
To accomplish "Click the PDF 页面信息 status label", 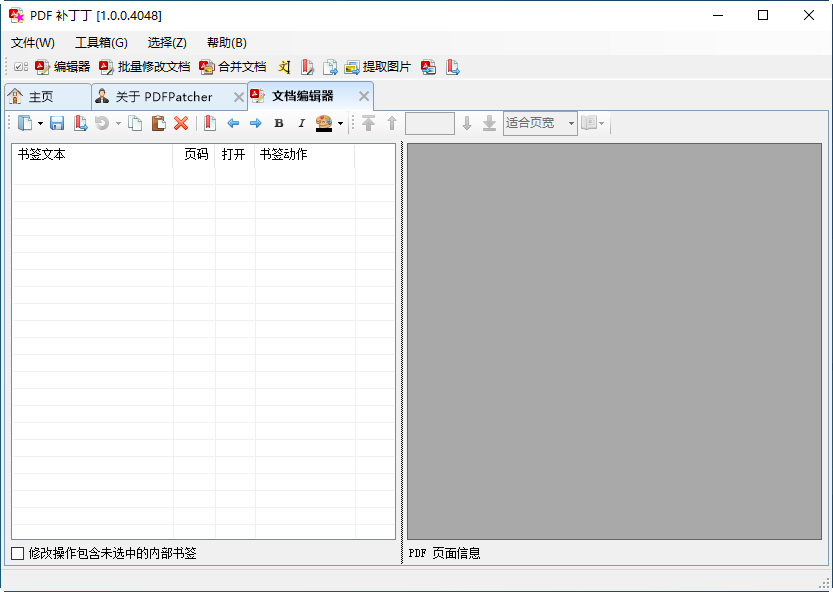I will (445, 554).
